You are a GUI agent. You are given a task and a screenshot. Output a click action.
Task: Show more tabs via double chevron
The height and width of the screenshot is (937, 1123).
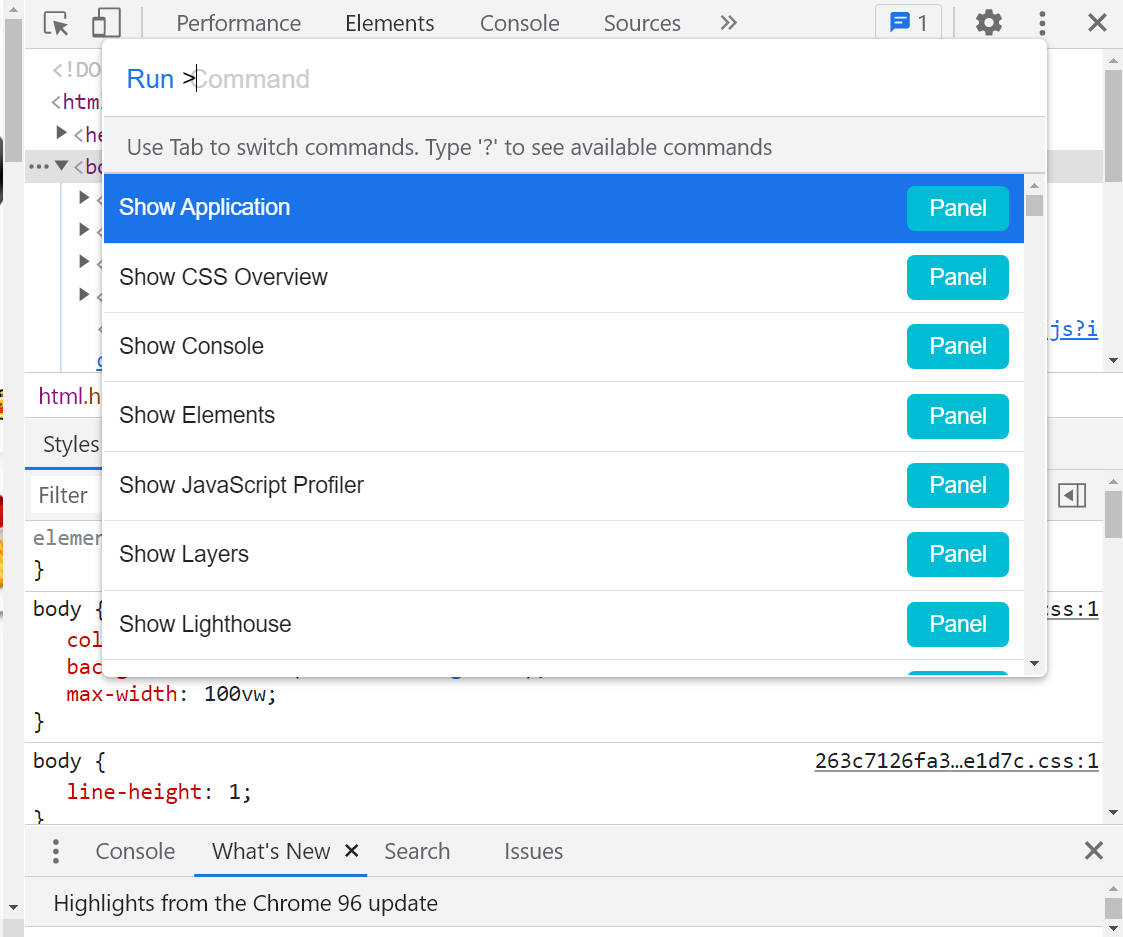pos(728,23)
